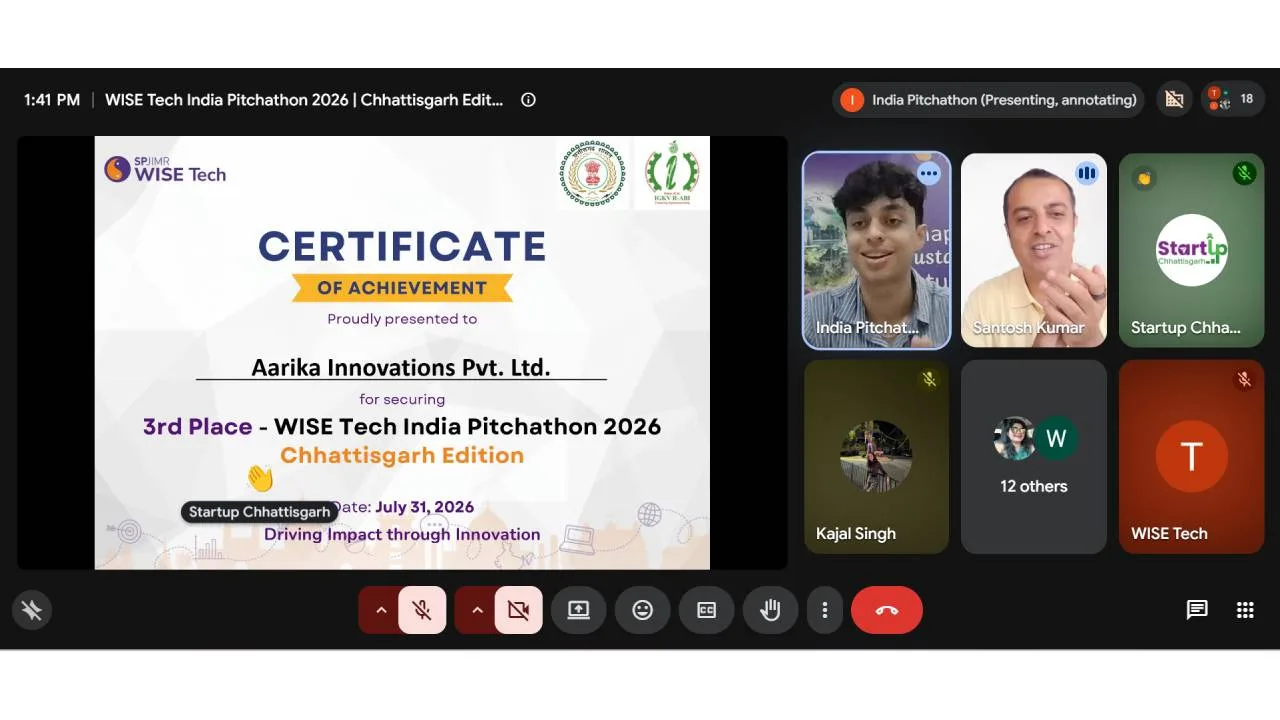The image size is (1280, 720).
Task: Click the Startup Chhattisgarh logo avatar
Action: [x=1191, y=250]
